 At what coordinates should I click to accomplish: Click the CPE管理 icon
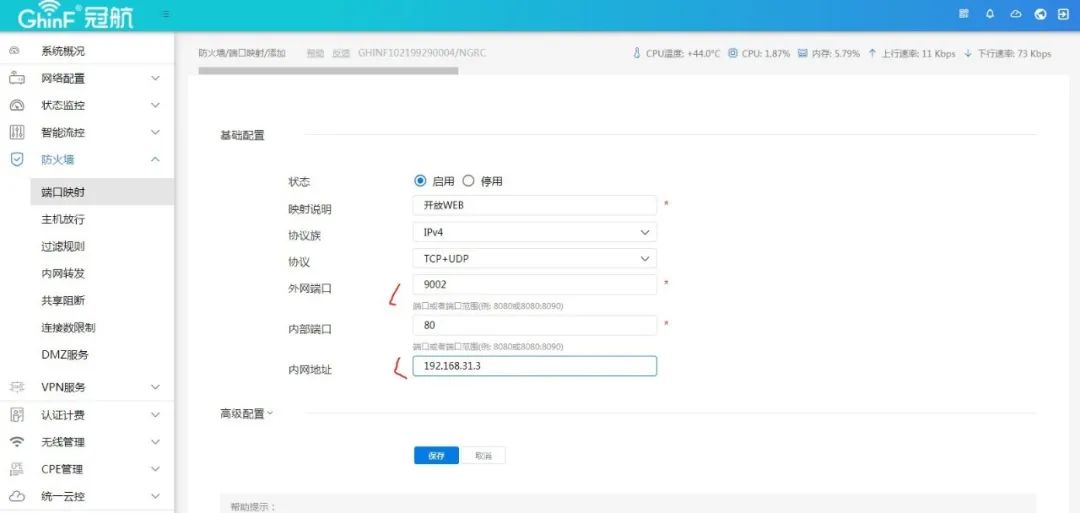click(x=17, y=469)
